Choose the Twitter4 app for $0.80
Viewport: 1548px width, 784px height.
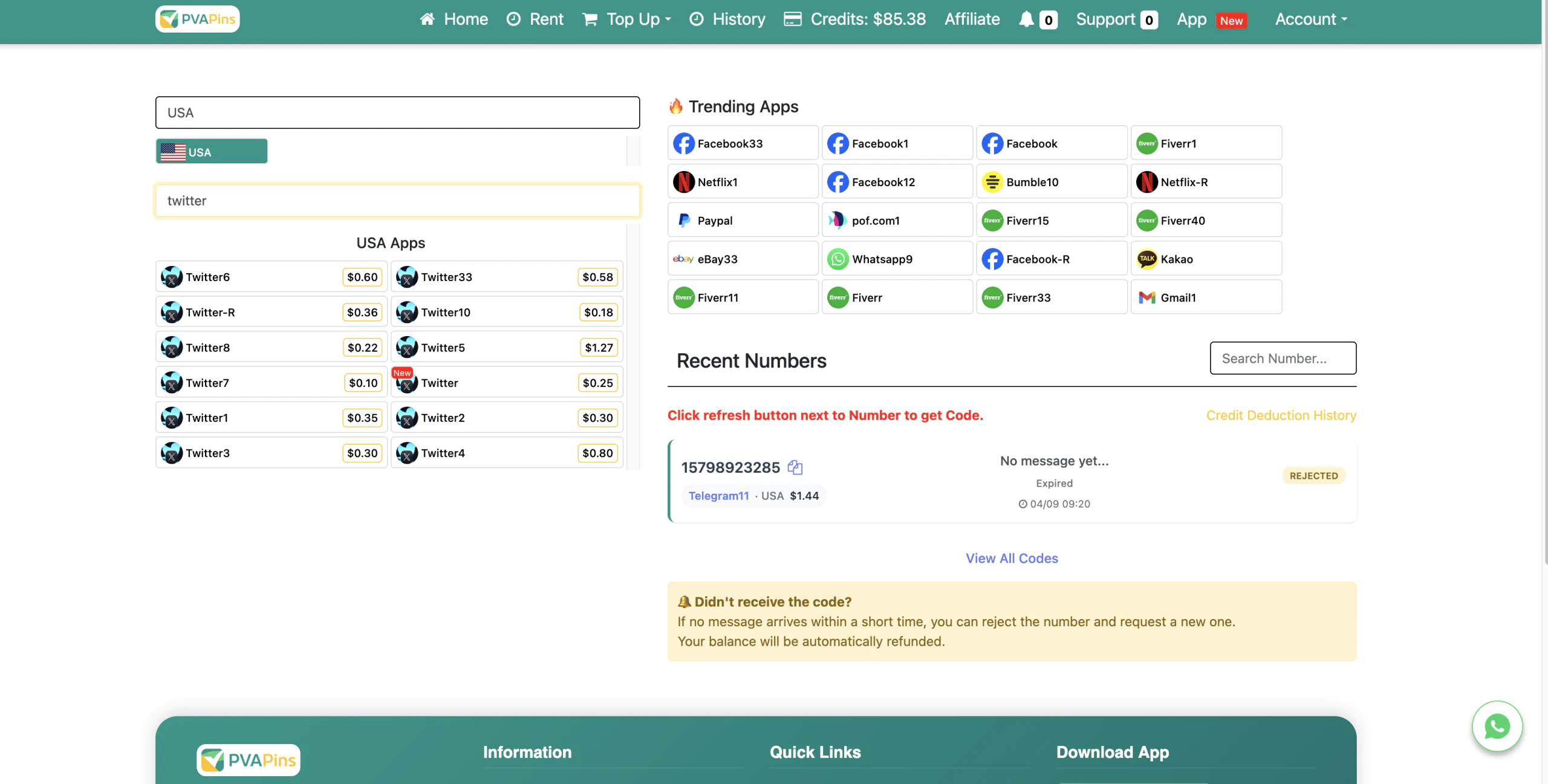[507, 453]
